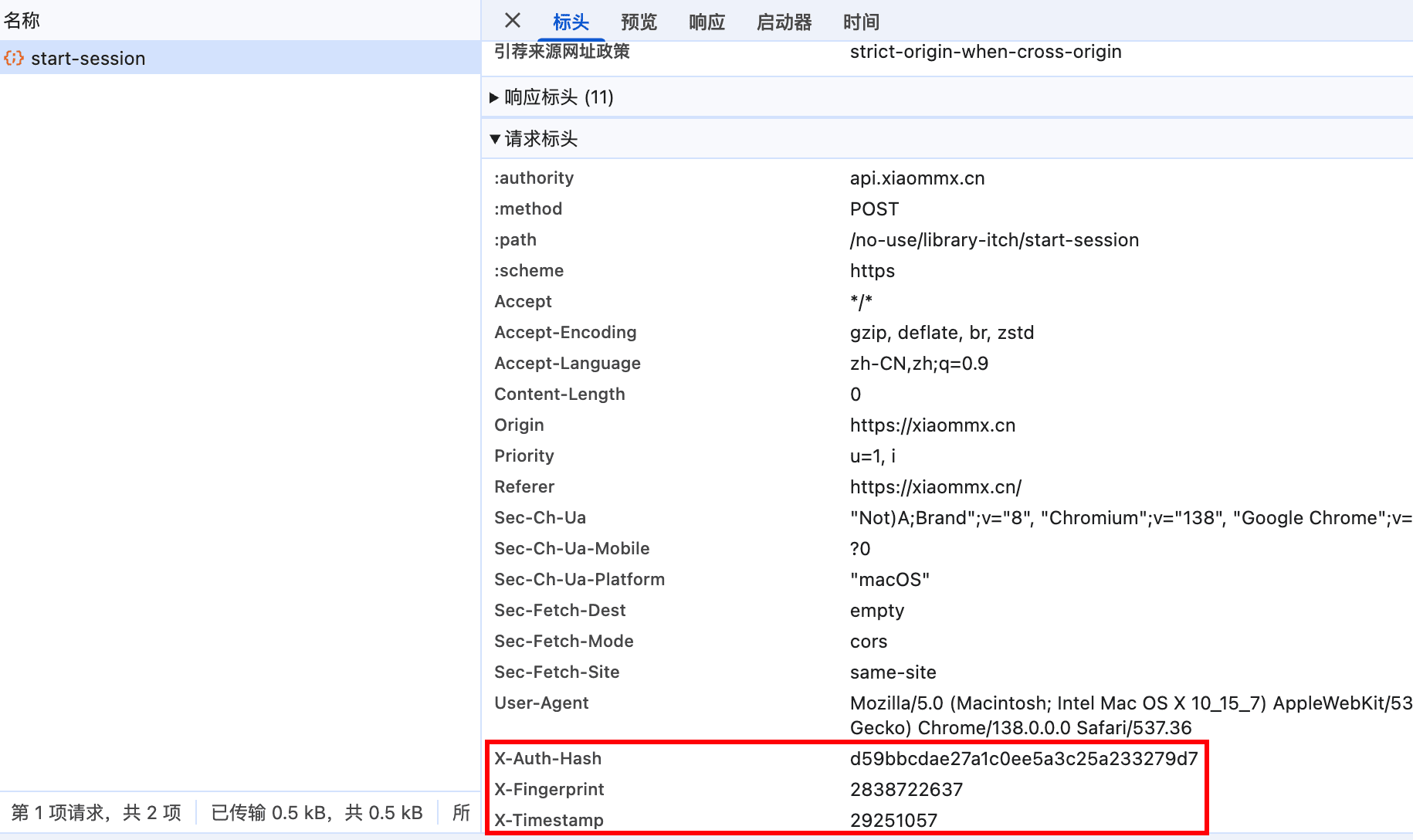
Task: Click the Sec-Ch-Ua-Platform value "macOS"
Action: point(889,580)
